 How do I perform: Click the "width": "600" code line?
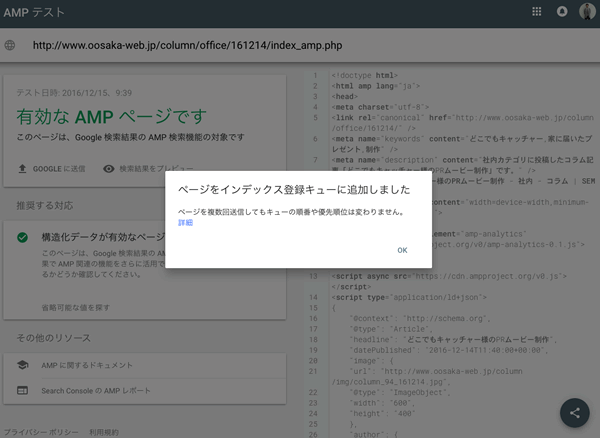pos(382,403)
